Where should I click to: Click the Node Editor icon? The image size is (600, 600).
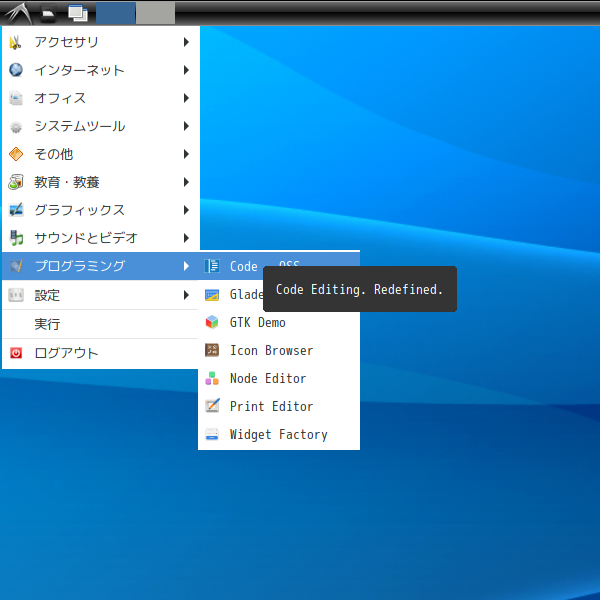[x=211, y=379]
